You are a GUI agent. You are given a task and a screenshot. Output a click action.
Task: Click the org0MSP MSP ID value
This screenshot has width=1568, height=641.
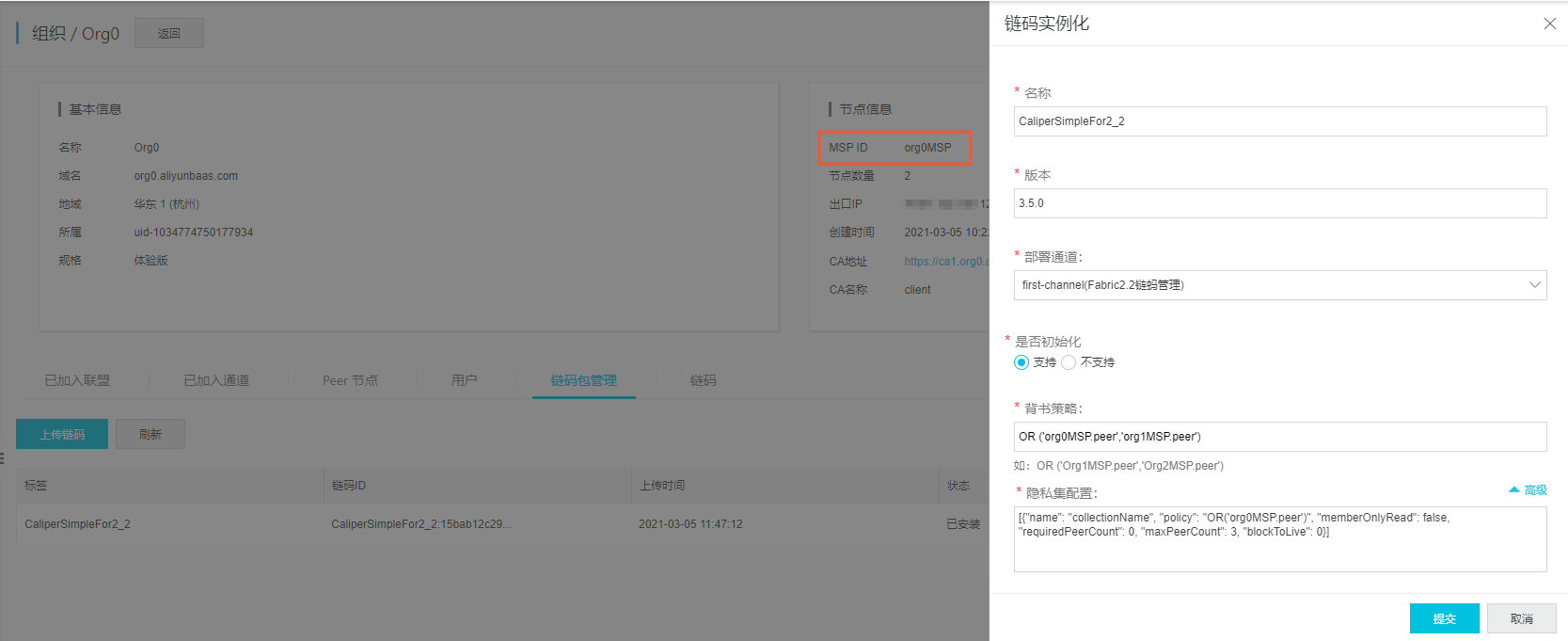pyautogui.click(x=927, y=148)
